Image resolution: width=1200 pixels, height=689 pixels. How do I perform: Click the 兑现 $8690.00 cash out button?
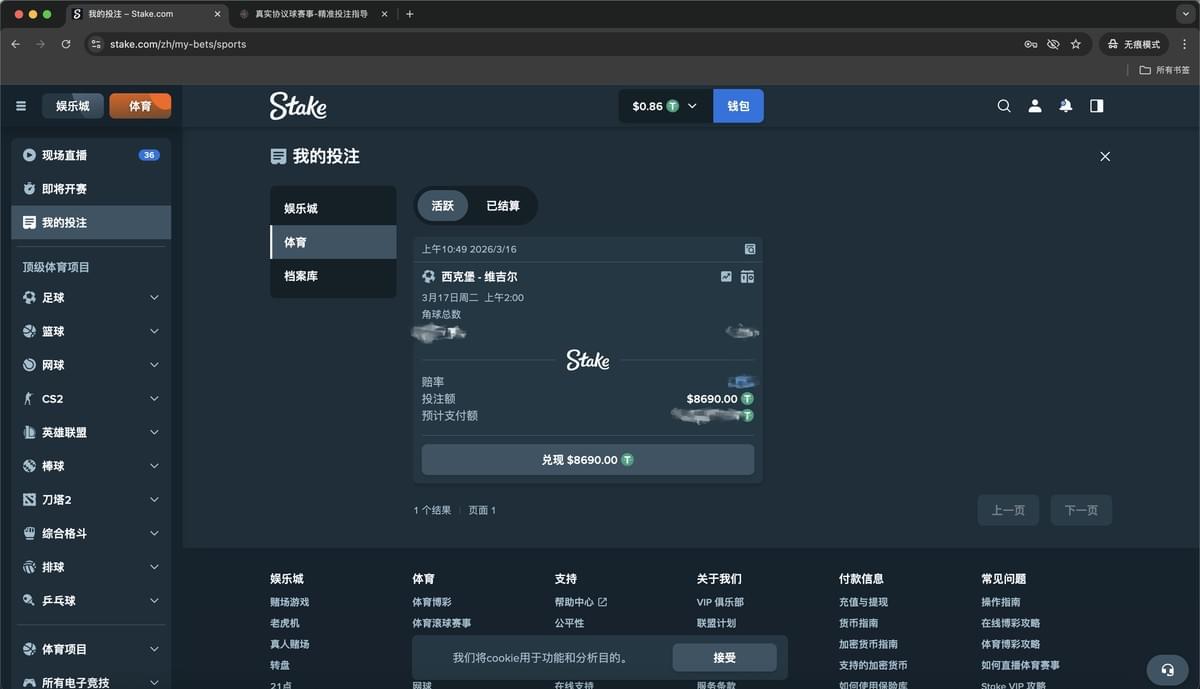click(588, 460)
